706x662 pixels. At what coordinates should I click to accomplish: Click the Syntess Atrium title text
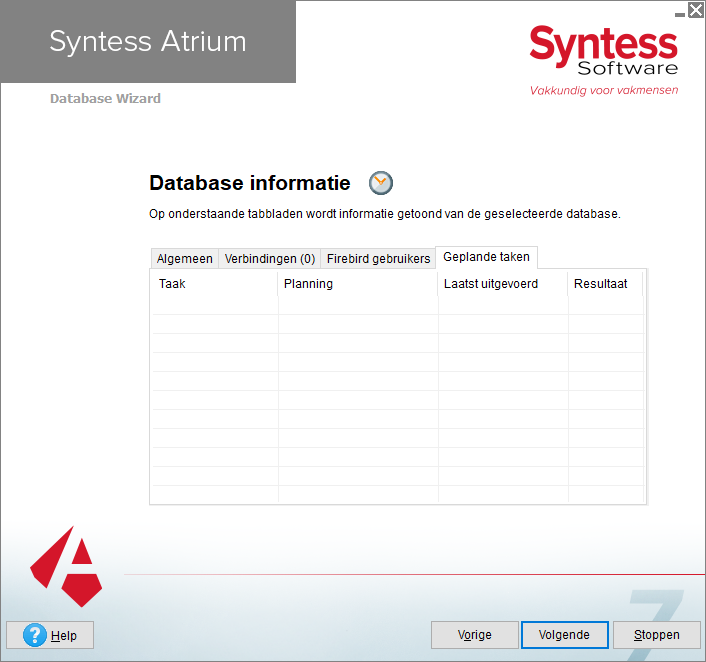[x=148, y=41]
